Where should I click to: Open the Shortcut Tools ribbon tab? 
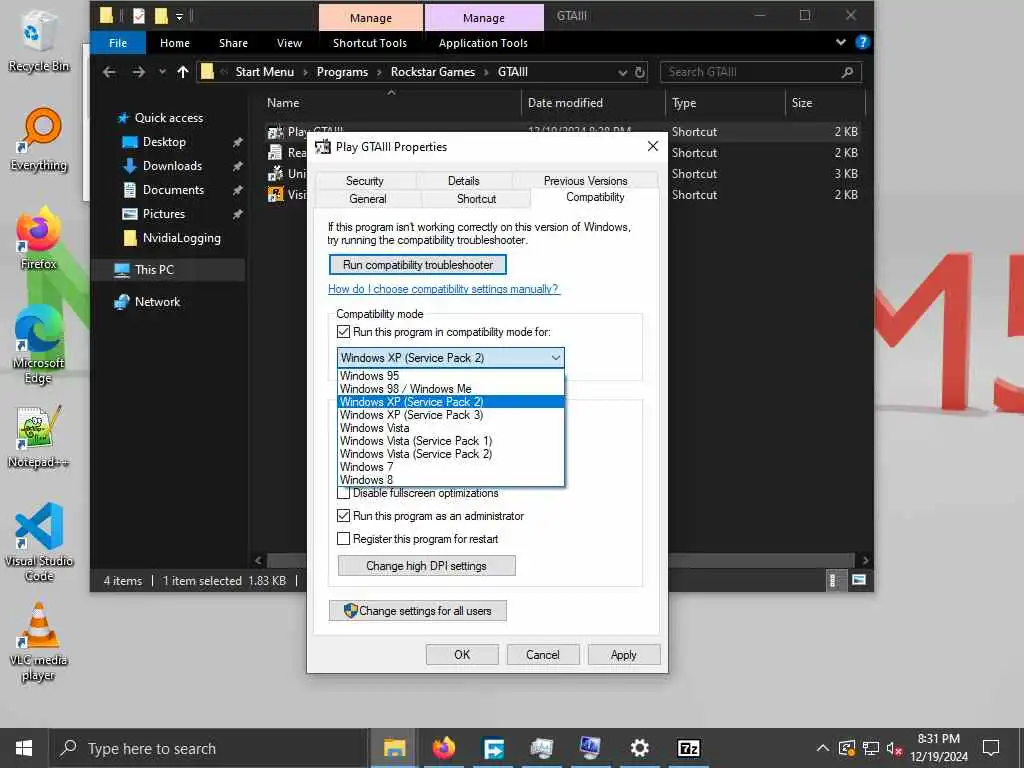(370, 43)
